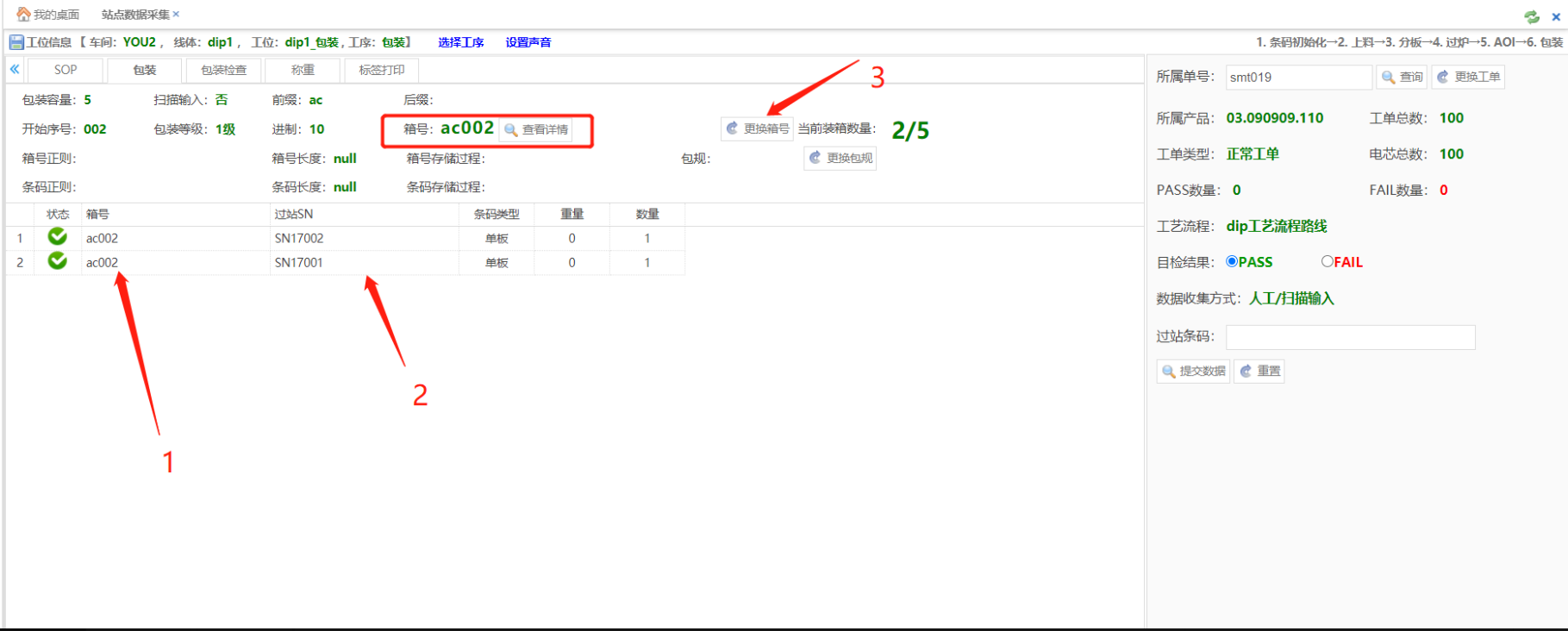Click the green refresh icon at top right

pyautogui.click(x=1532, y=16)
